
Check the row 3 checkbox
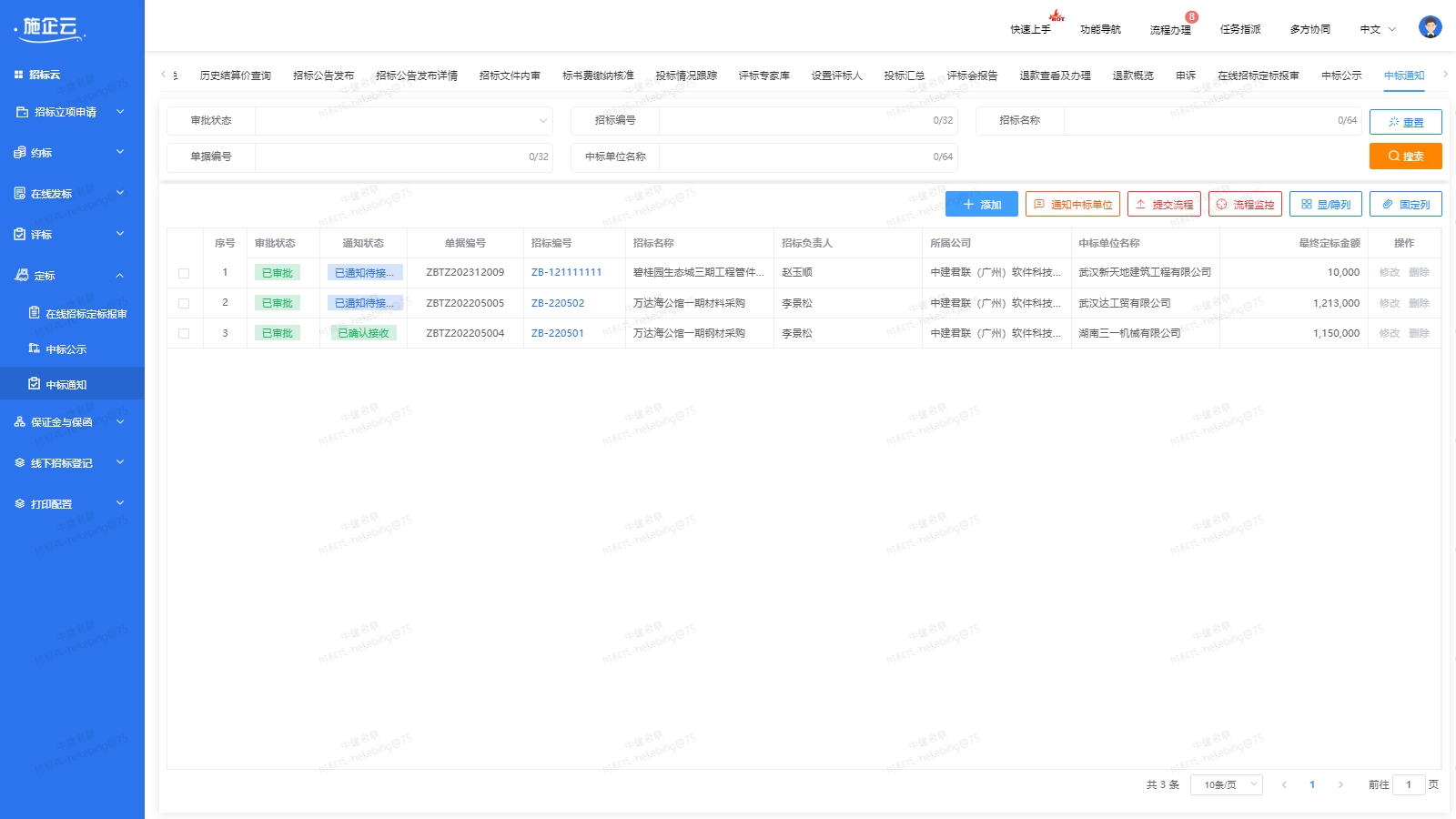(184, 333)
